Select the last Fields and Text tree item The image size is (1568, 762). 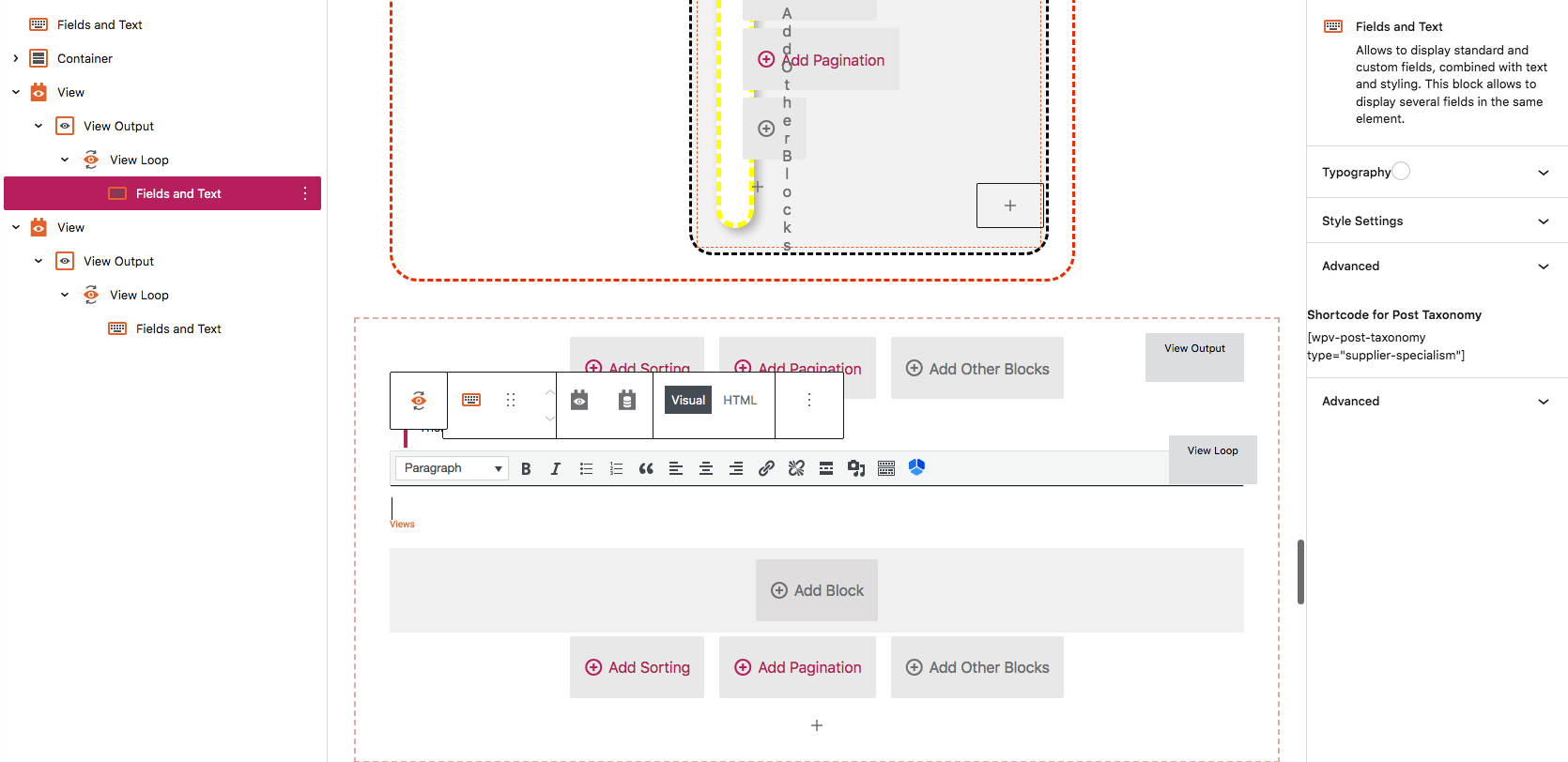tap(162, 328)
